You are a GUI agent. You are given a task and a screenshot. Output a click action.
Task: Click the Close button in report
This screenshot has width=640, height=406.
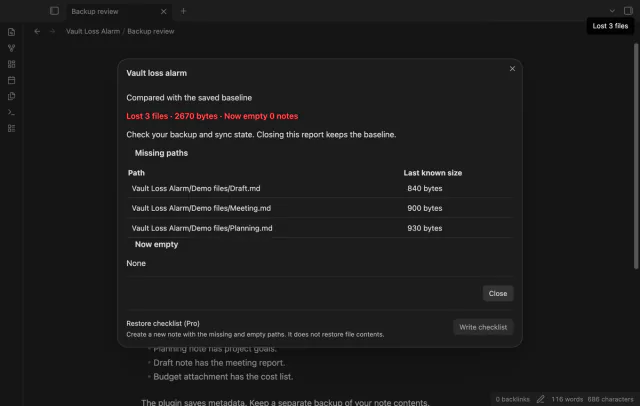tap(498, 293)
